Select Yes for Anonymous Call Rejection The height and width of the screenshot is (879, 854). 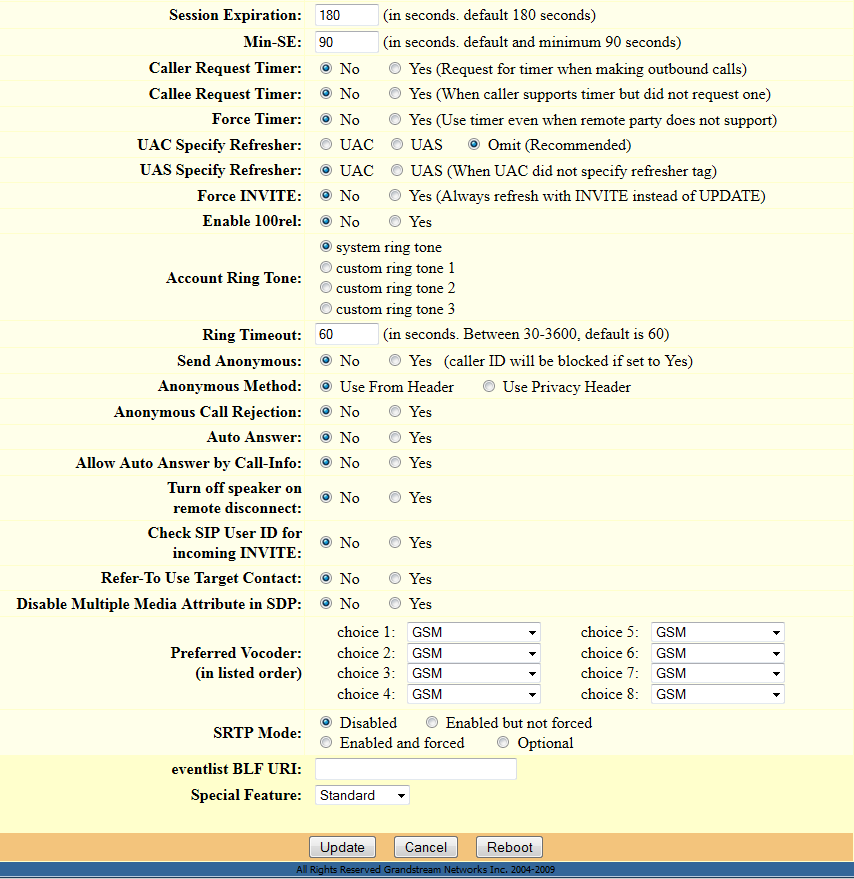click(395, 411)
